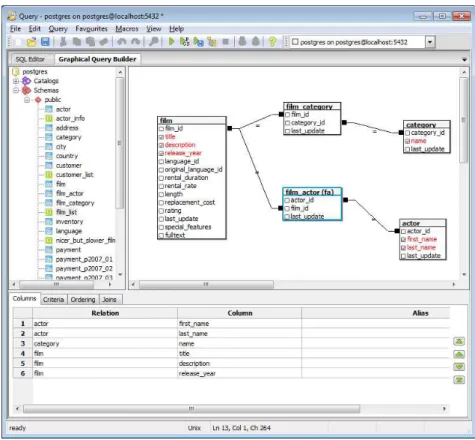Click the tree panel scroll-up arrow
The width and height of the screenshot is (475, 440).
click(120, 72)
